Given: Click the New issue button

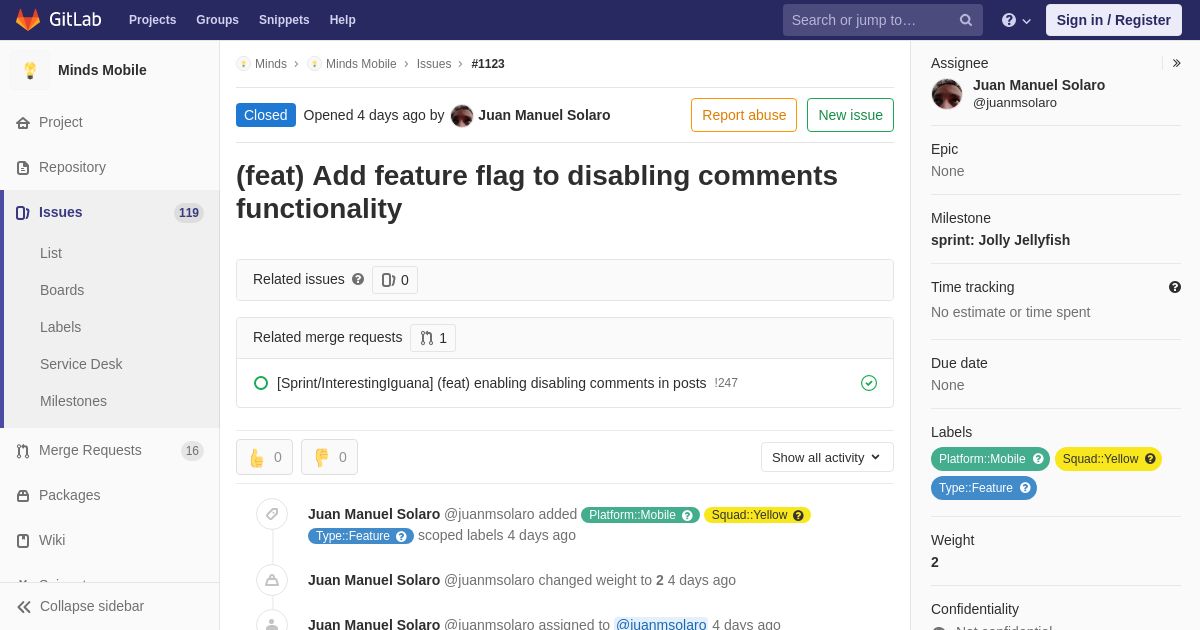Looking at the screenshot, I should [x=850, y=115].
